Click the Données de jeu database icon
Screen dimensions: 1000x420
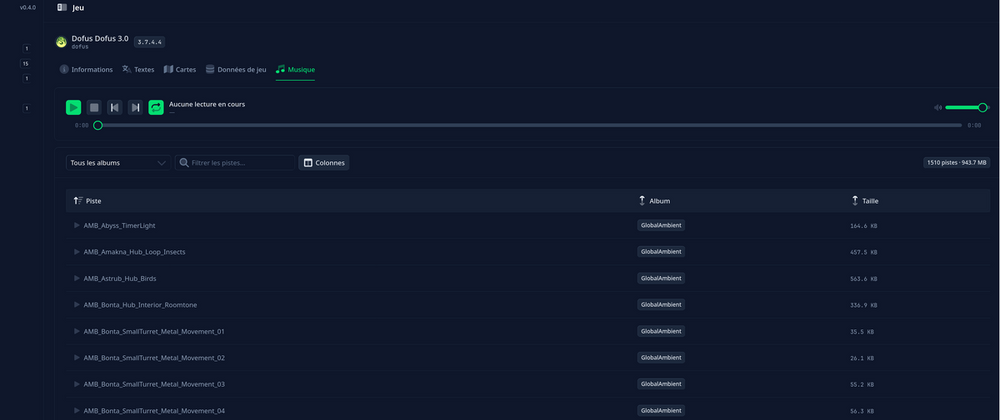[x=210, y=69]
